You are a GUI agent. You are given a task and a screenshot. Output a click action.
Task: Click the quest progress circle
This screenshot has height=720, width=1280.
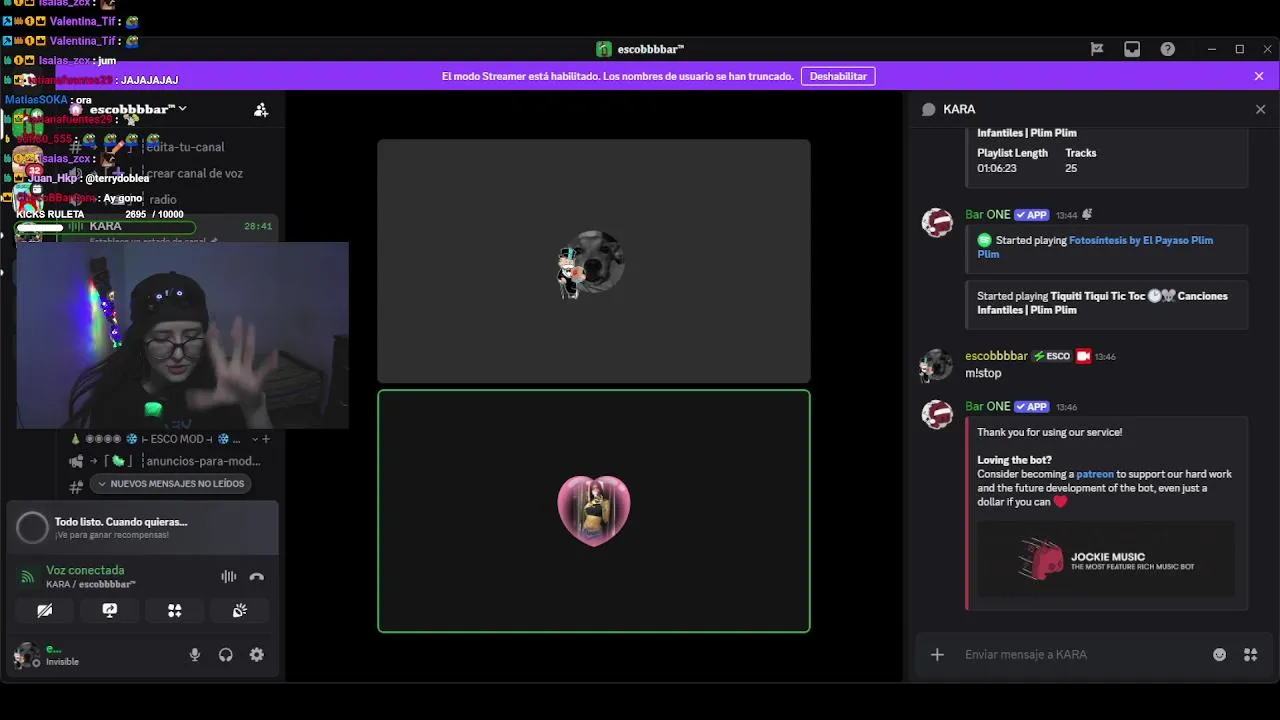[x=32, y=528]
